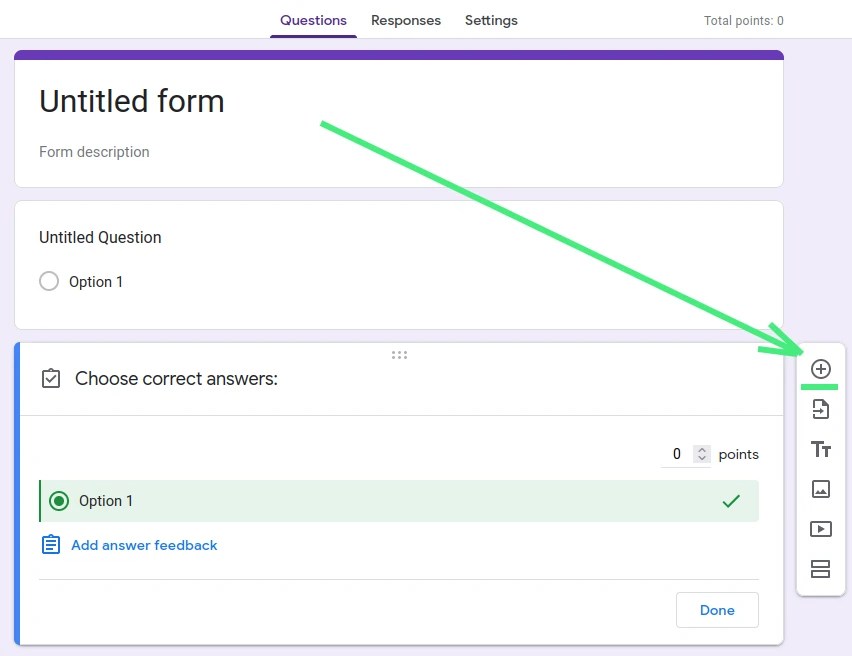This screenshot has height=656, width=852.
Task: Open Add answer feedback
Action: click(143, 545)
